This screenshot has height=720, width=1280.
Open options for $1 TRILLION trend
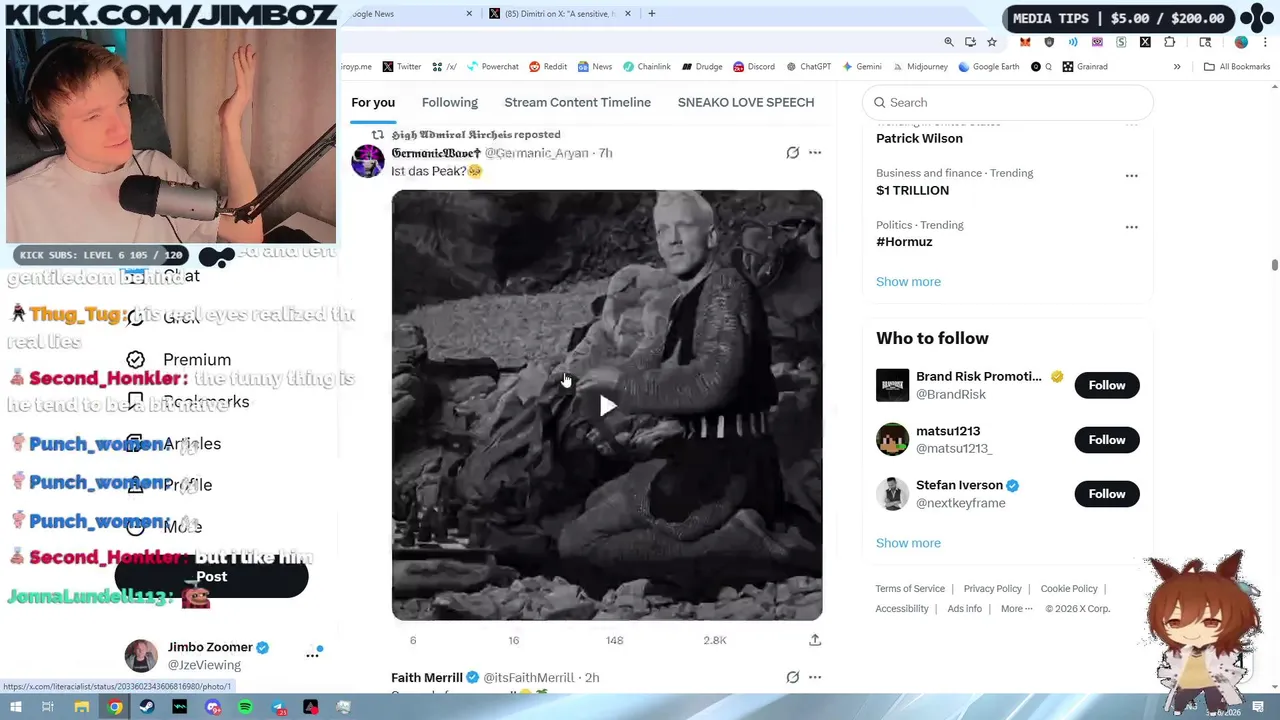pos(1131,176)
